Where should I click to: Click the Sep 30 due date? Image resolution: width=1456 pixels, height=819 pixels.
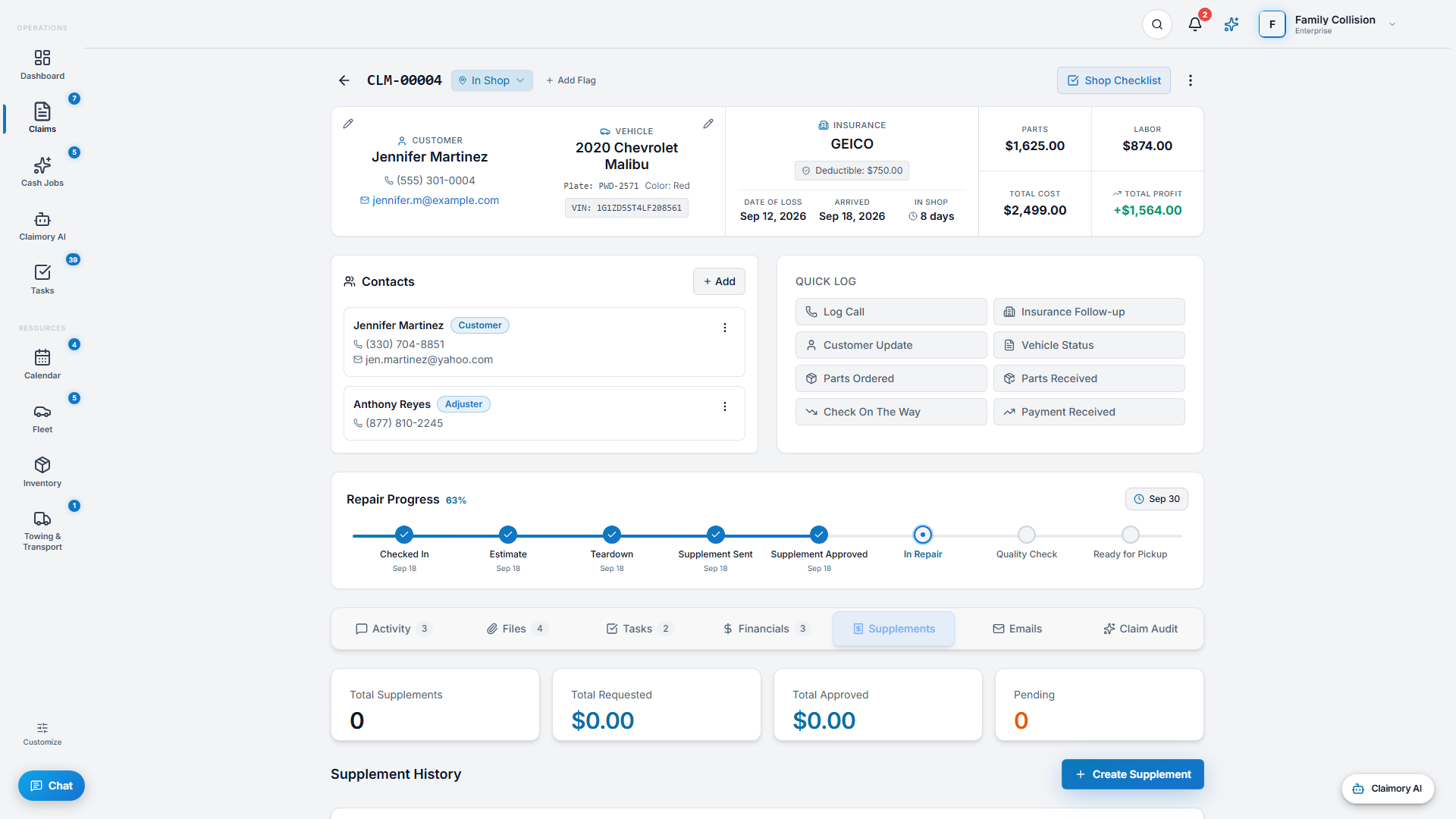click(x=1156, y=499)
